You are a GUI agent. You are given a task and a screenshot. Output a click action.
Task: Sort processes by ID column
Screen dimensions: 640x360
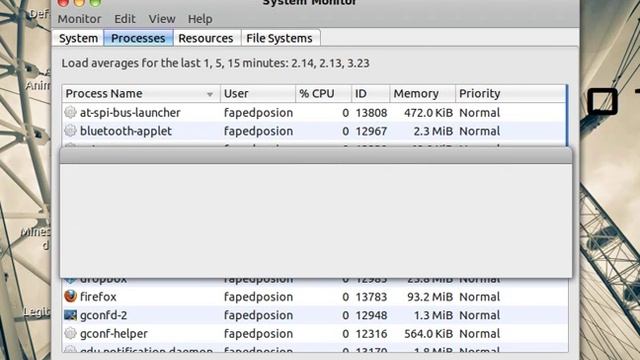(x=370, y=93)
